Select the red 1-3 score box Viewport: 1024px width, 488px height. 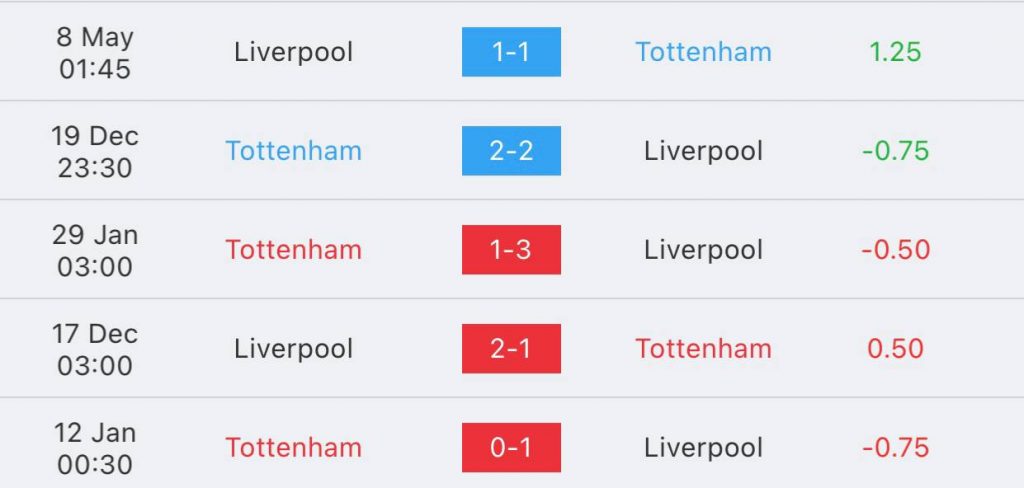(x=511, y=250)
